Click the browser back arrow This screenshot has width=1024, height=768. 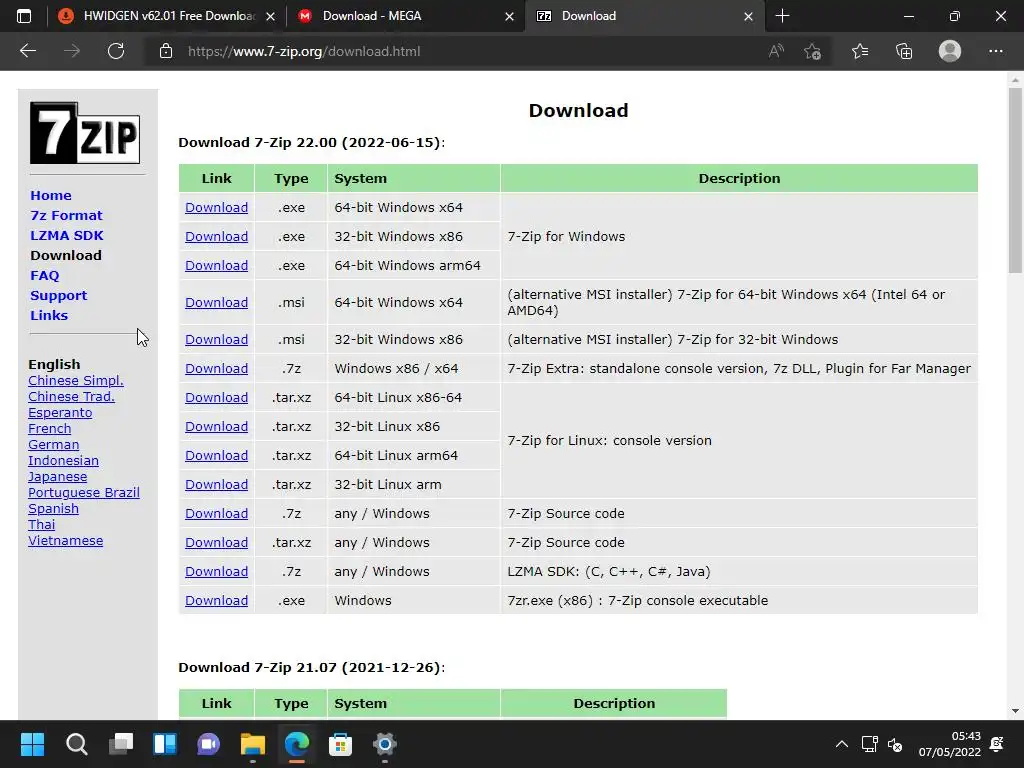click(28, 51)
